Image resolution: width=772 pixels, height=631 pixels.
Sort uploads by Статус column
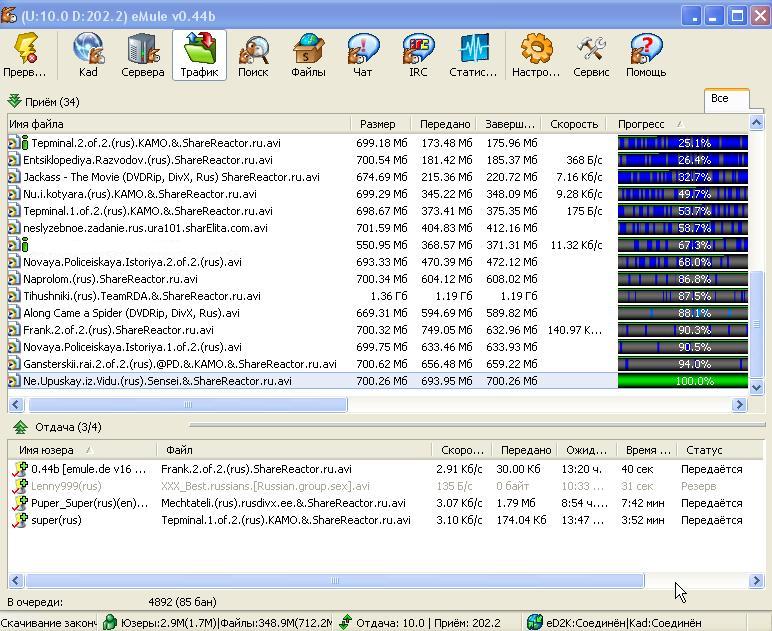718,450
